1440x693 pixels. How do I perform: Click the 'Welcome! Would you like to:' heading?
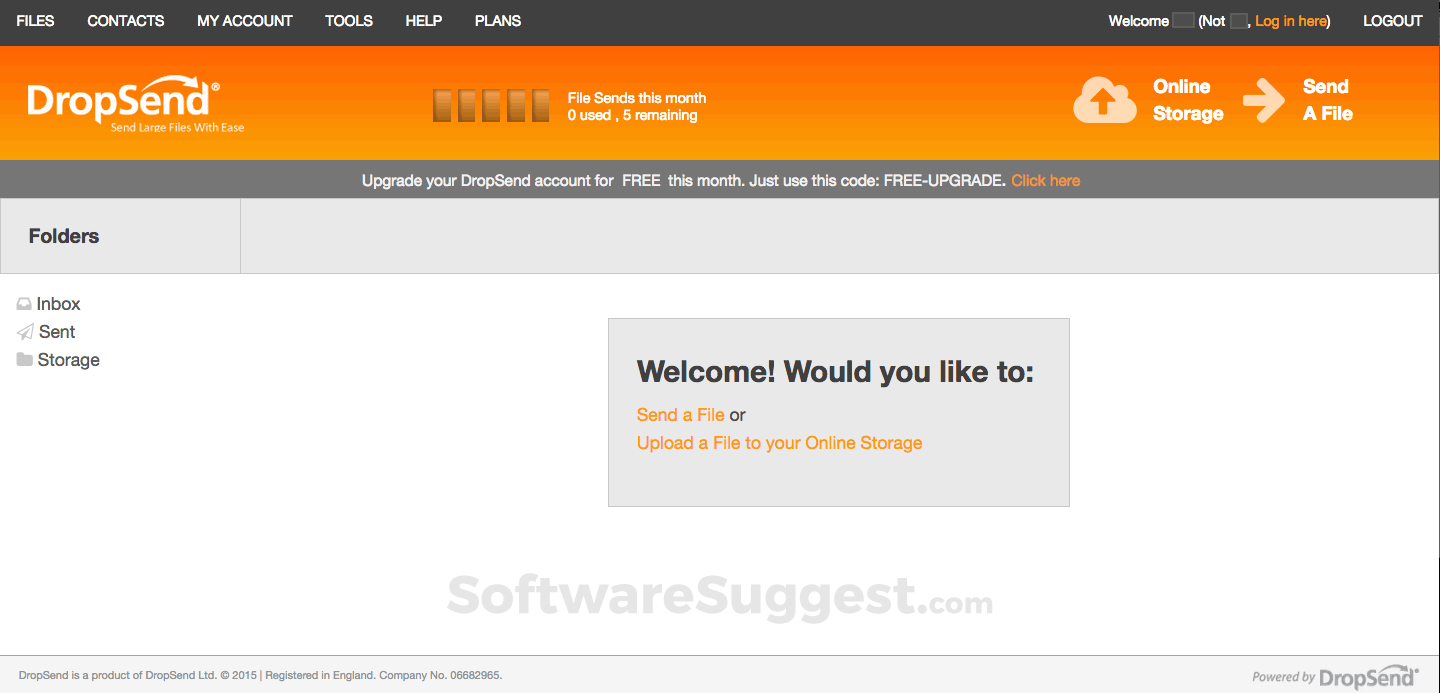click(x=836, y=372)
